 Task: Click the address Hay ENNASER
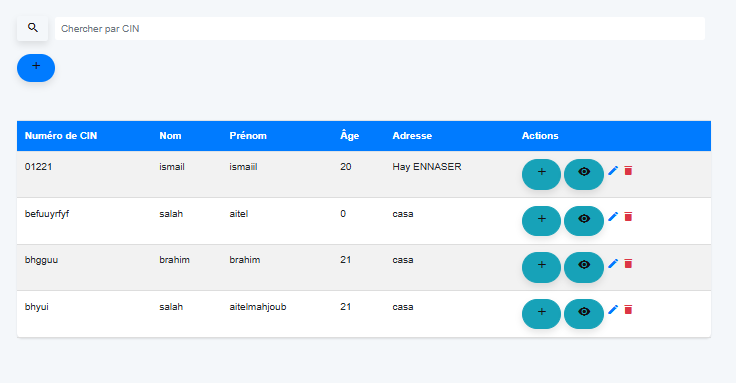coord(427,167)
